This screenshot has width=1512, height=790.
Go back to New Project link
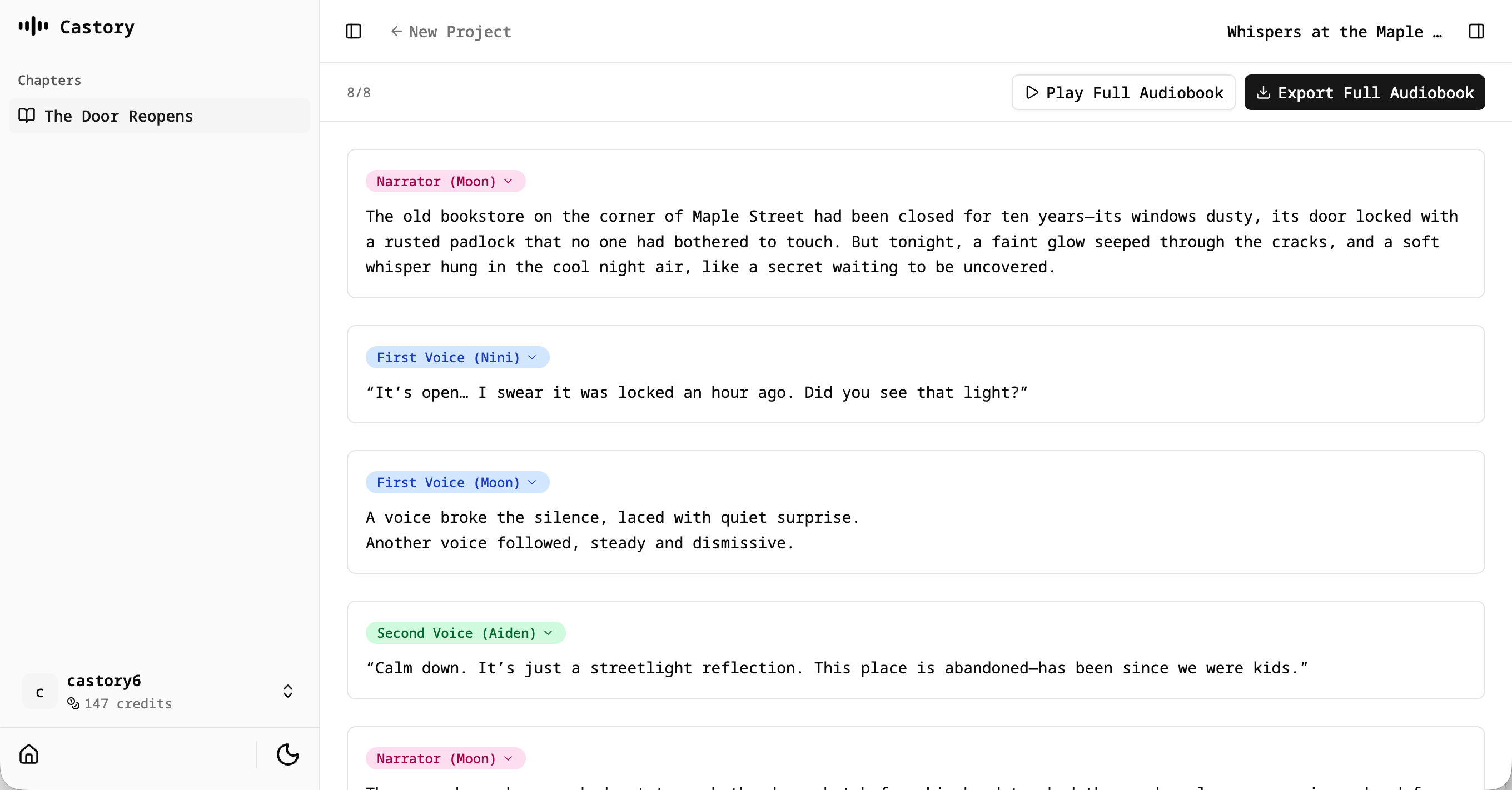coord(460,32)
